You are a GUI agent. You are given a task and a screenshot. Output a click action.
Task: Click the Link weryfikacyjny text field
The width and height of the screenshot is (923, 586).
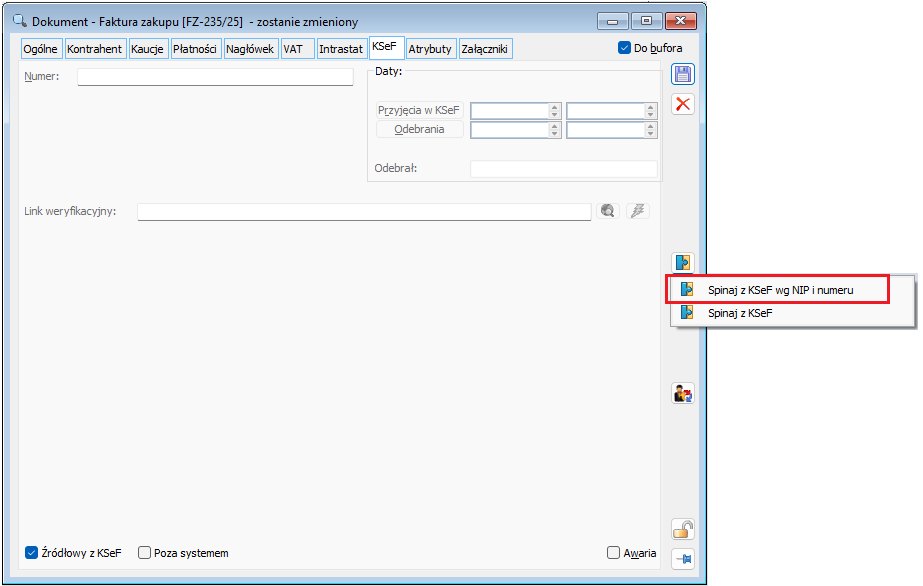coord(364,211)
